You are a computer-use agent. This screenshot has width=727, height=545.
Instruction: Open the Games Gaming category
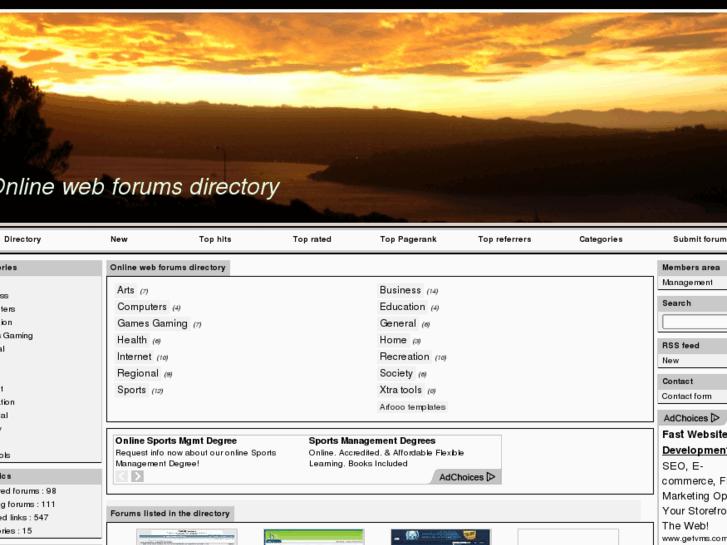coord(152,324)
